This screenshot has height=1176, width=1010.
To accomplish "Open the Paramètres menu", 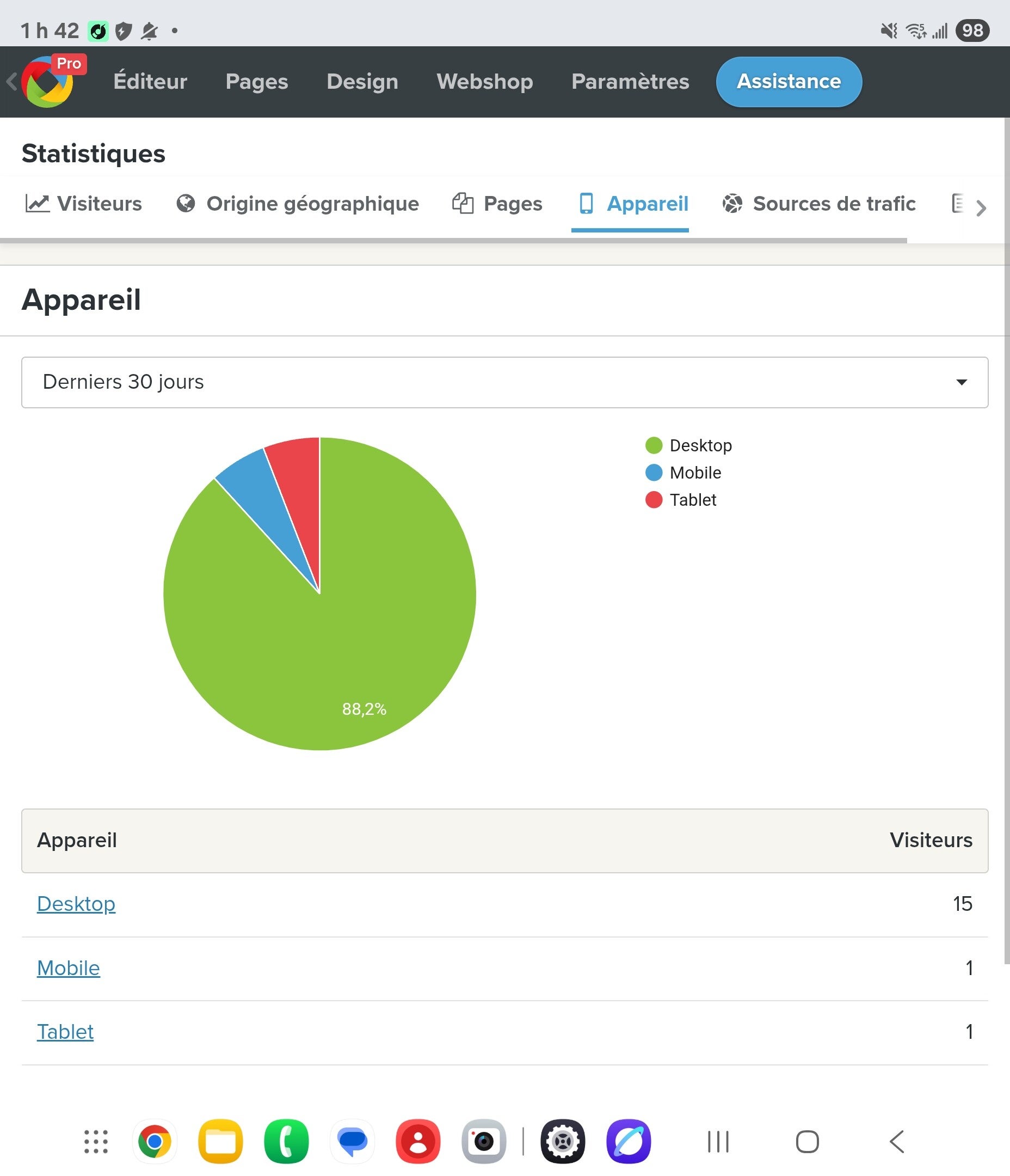I will [x=630, y=81].
